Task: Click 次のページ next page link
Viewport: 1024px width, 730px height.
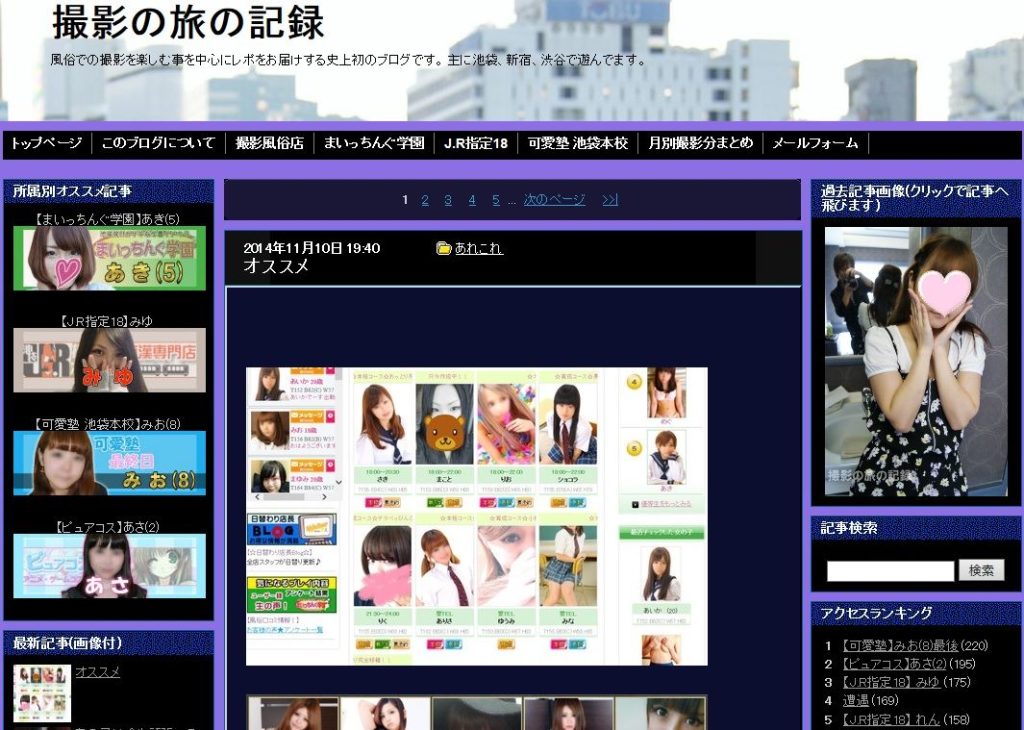Action: [x=554, y=200]
